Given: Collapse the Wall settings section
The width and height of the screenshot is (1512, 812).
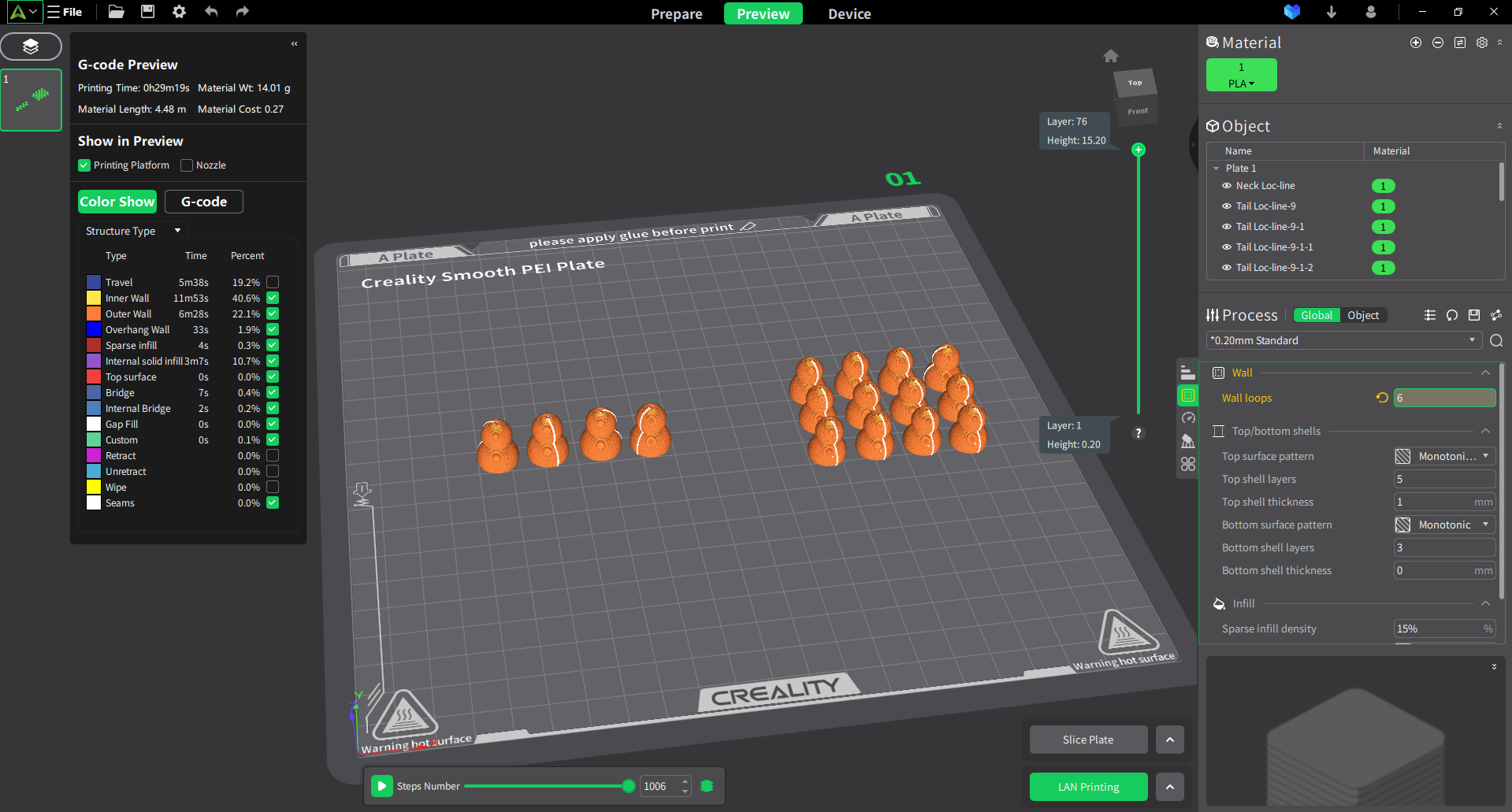Looking at the screenshot, I should coord(1485,373).
